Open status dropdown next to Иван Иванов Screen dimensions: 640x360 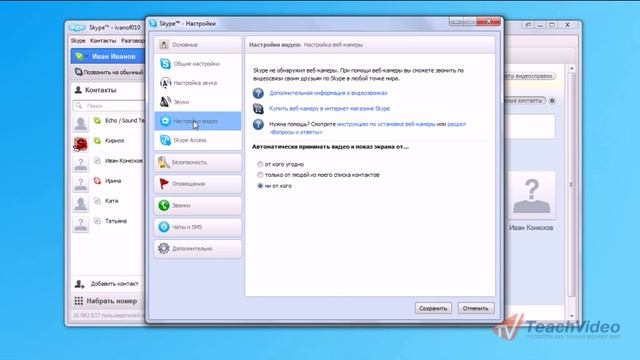[80, 56]
